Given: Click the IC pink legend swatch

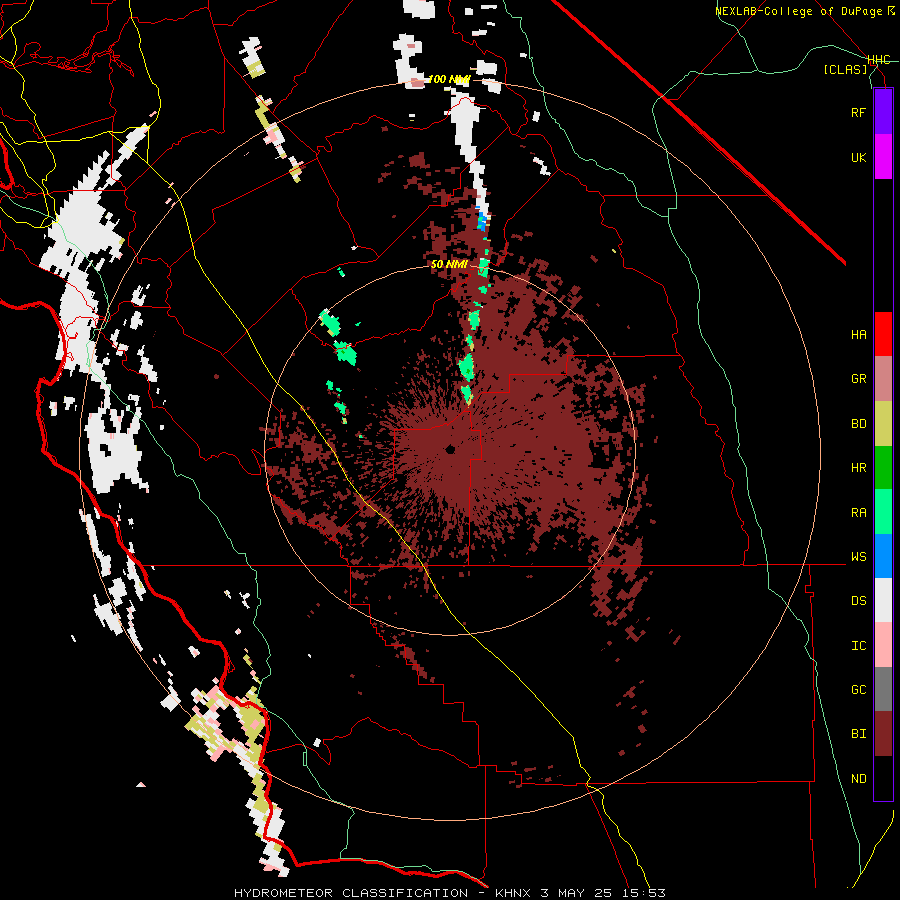Looking at the screenshot, I should click(x=883, y=645).
